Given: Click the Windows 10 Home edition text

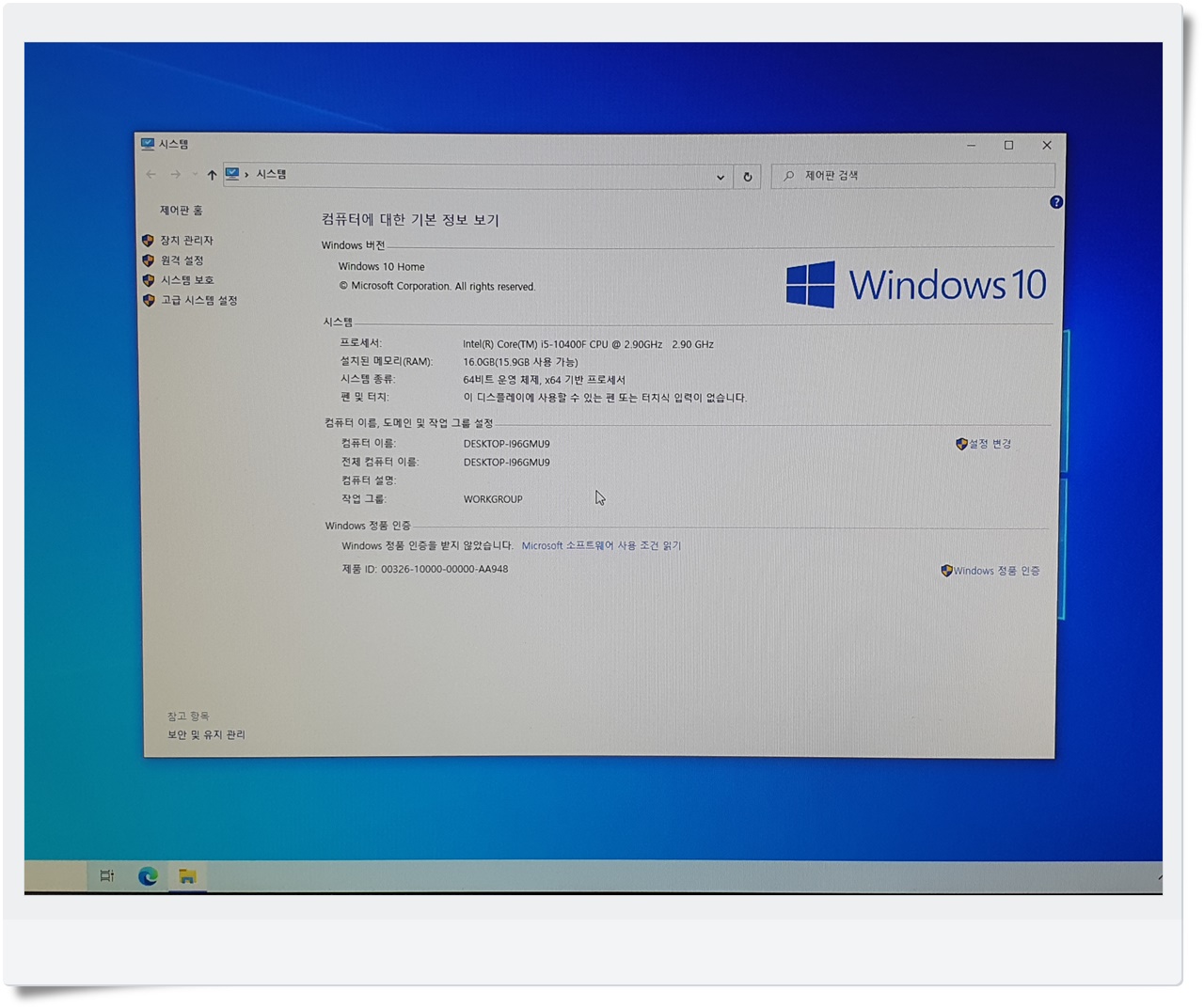Looking at the screenshot, I should (381, 267).
